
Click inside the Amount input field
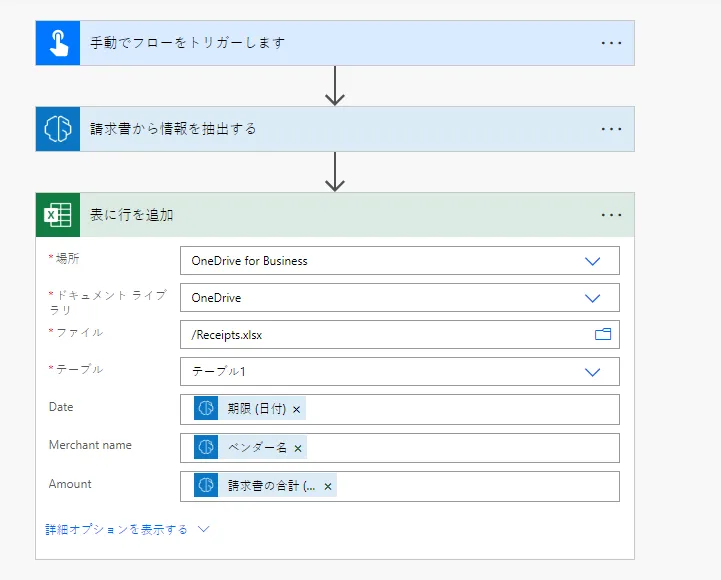[x=470, y=486]
